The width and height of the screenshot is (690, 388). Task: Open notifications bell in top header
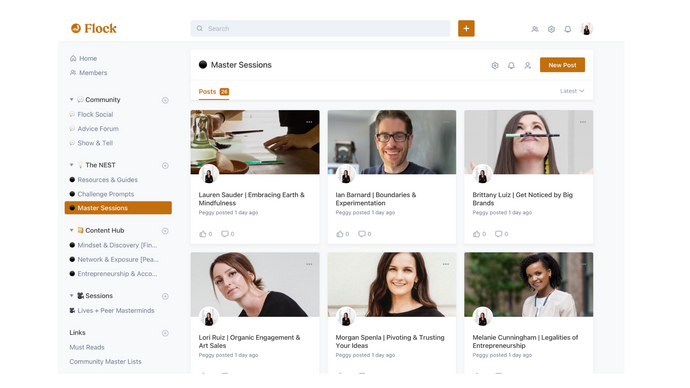coord(568,29)
